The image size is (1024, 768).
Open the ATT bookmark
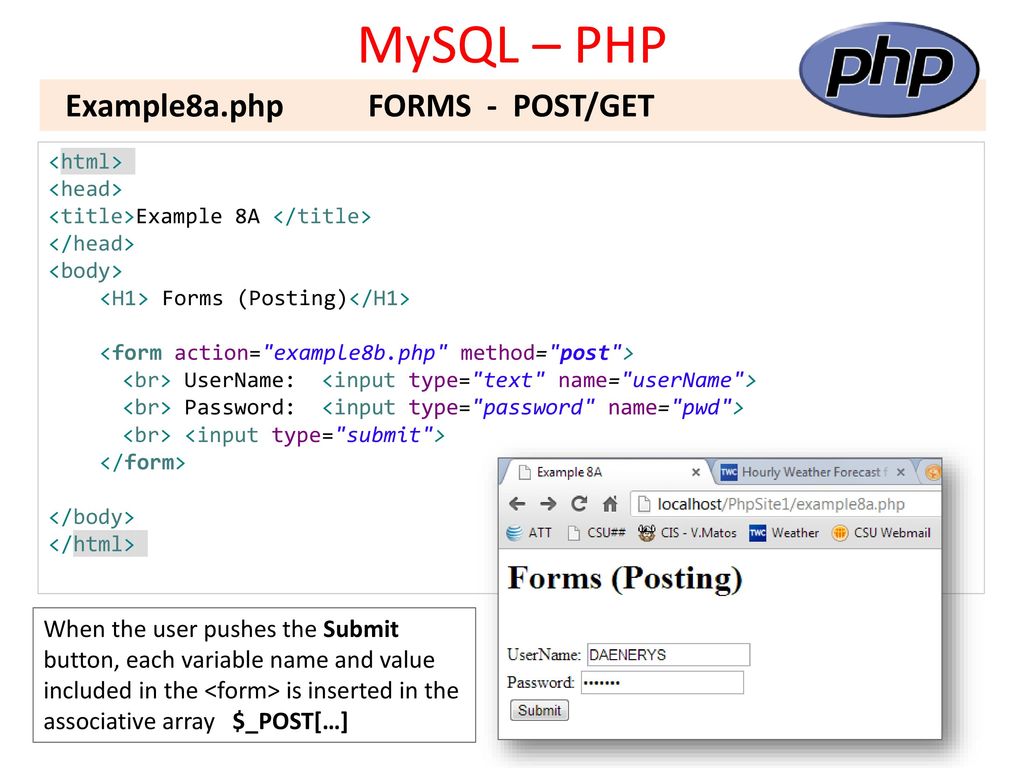530,533
